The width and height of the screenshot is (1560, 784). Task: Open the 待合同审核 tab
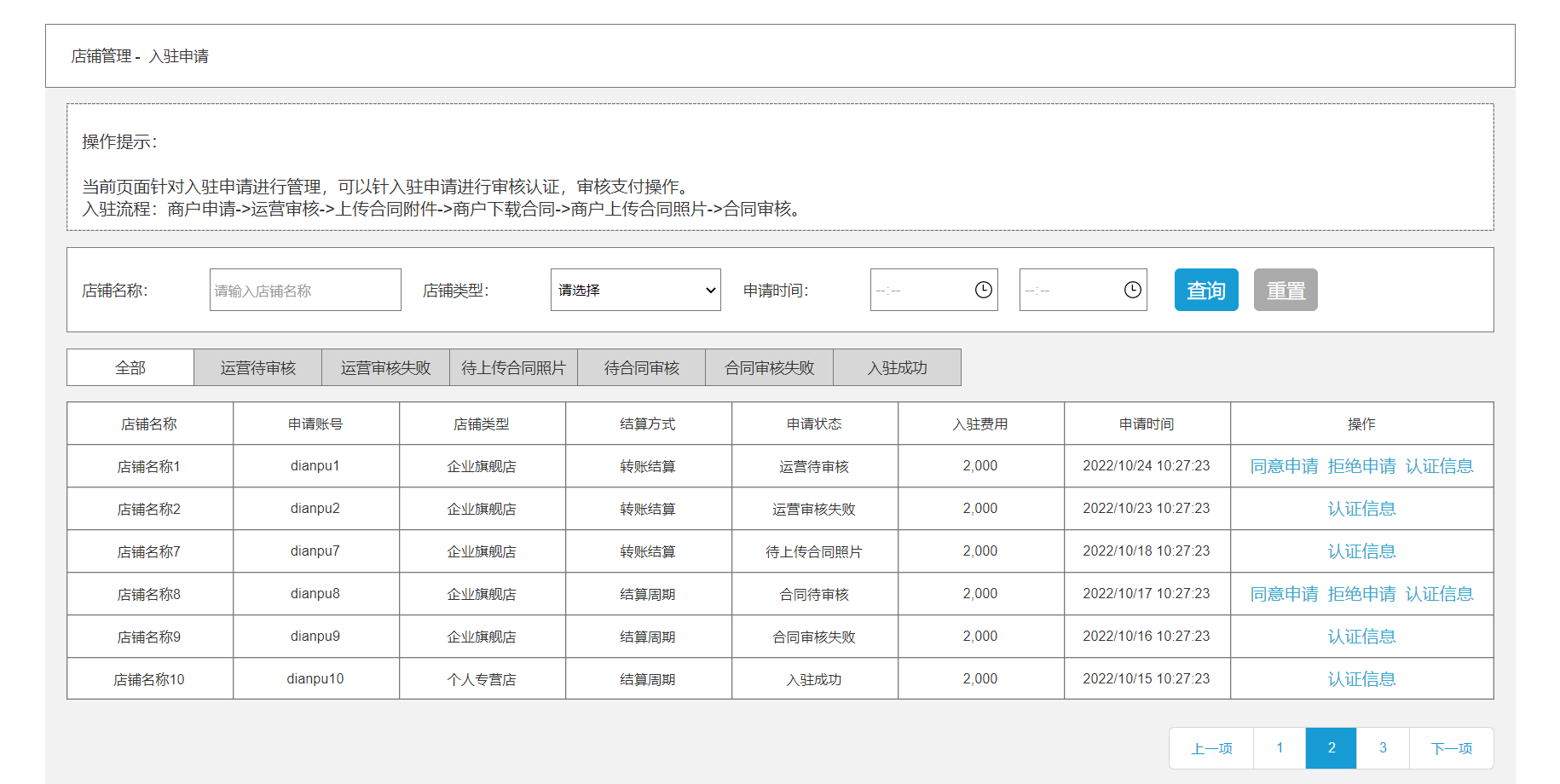(642, 367)
